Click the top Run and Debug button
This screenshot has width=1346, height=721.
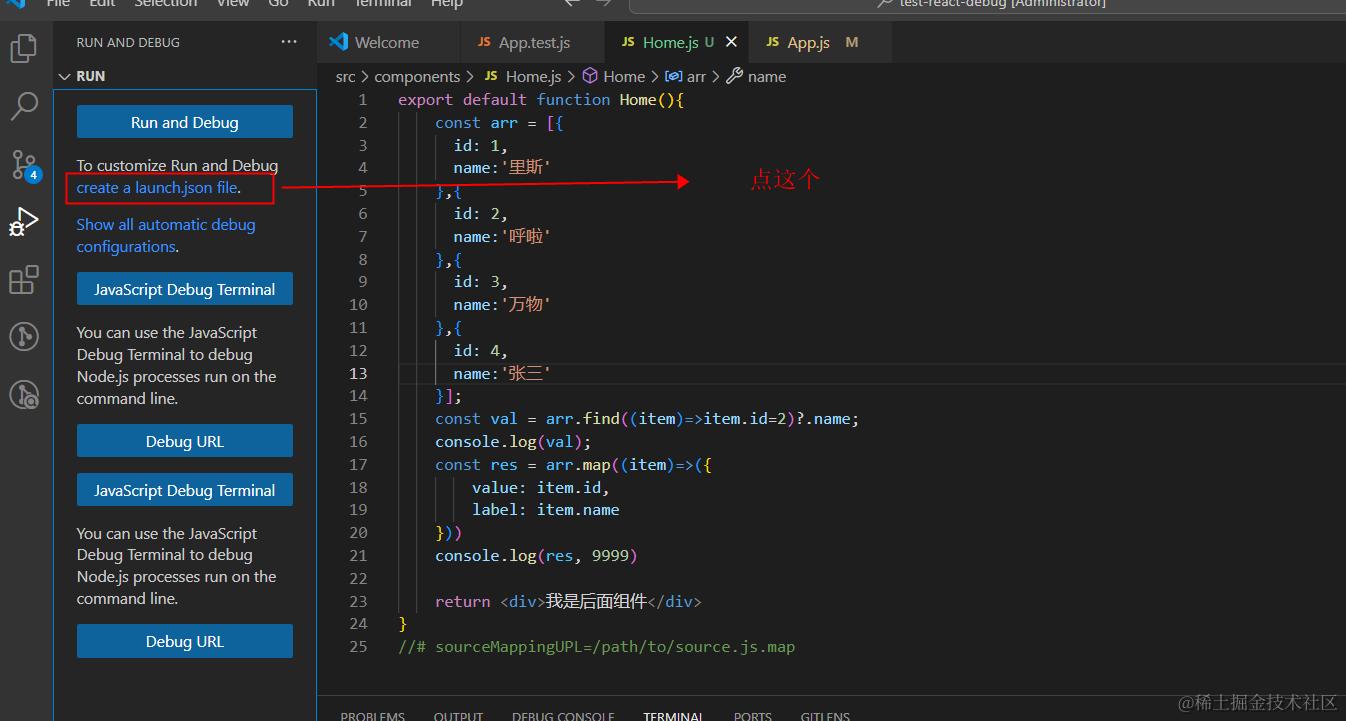click(185, 122)
